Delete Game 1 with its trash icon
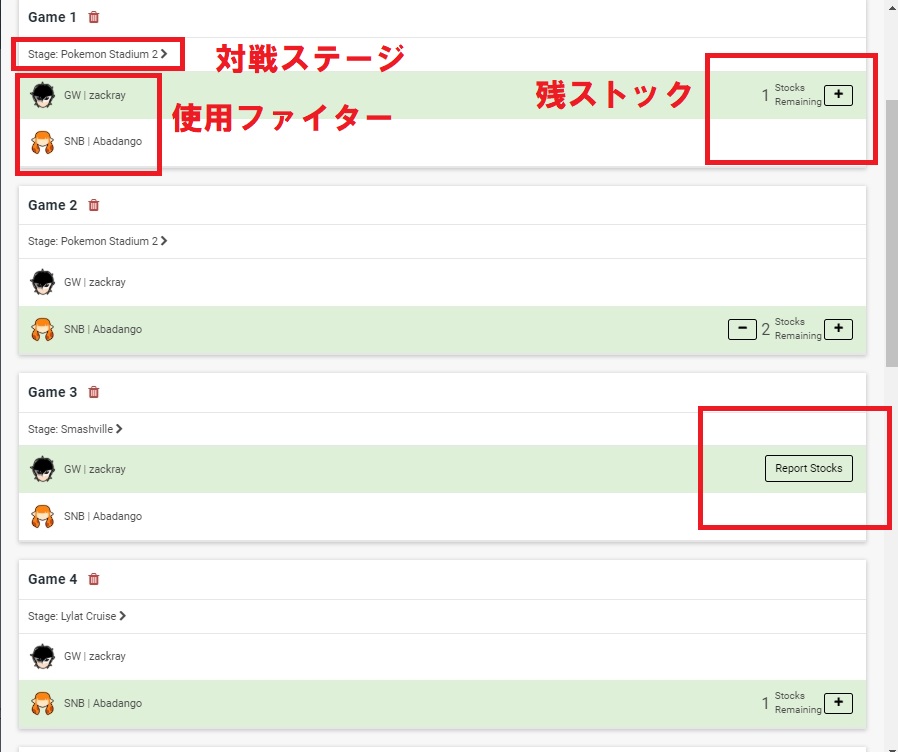The height and width of the screenshot is (752, 898). point(94,17)
